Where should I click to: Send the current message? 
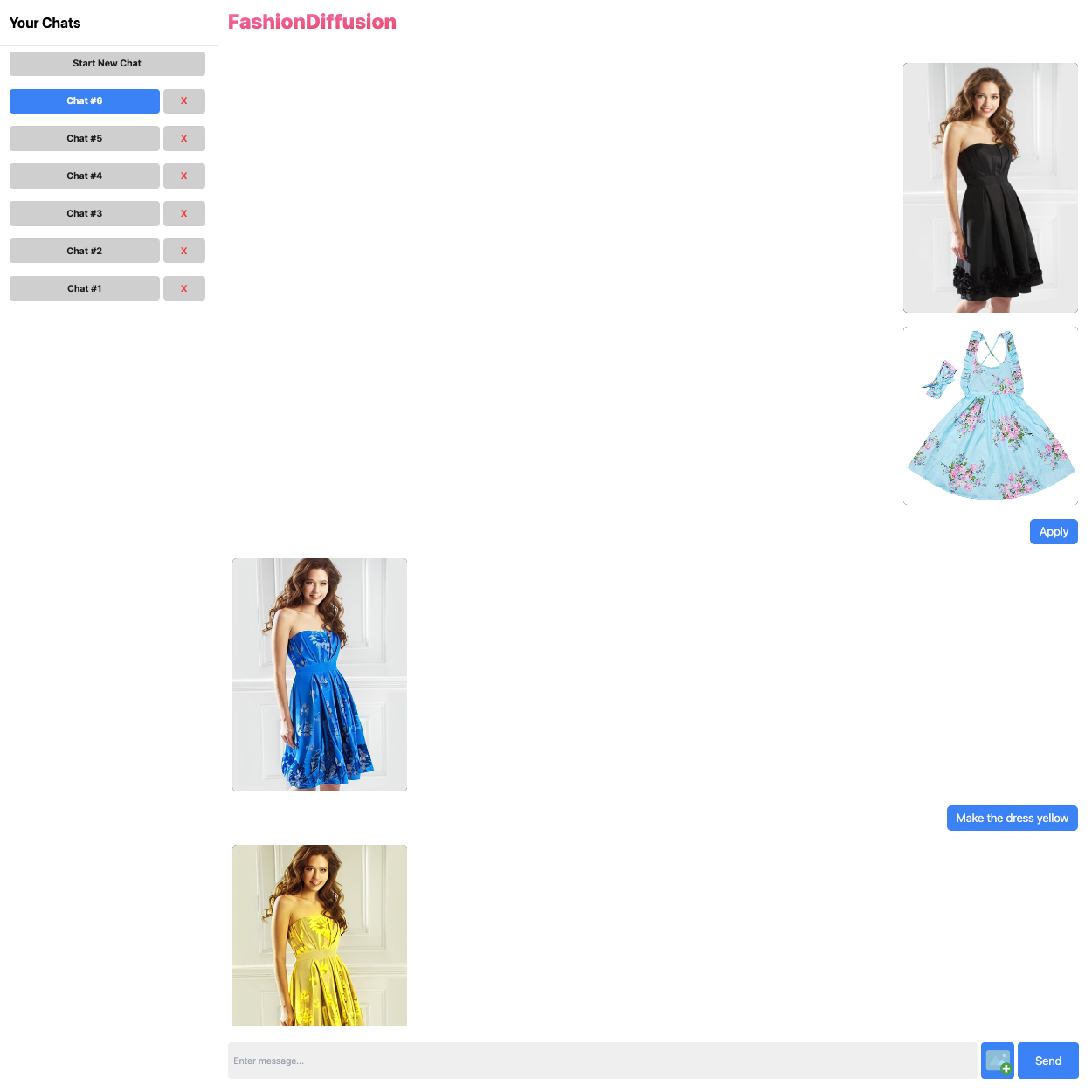1047,1061
